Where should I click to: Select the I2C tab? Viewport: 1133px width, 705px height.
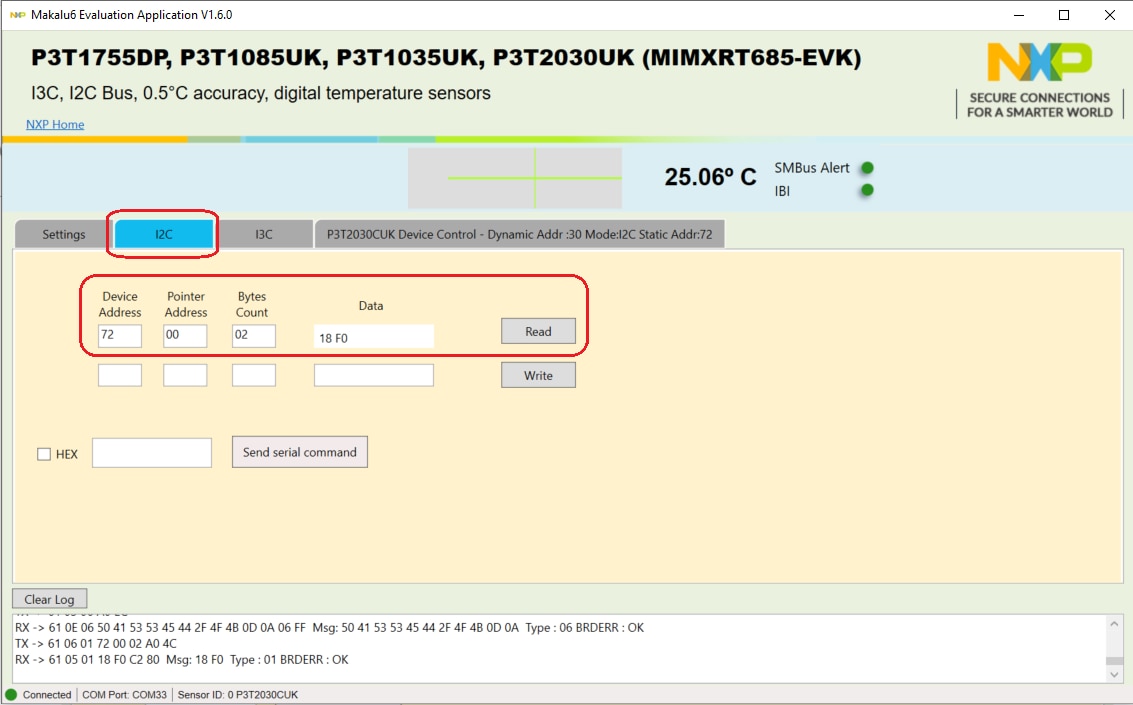[164, 235]
